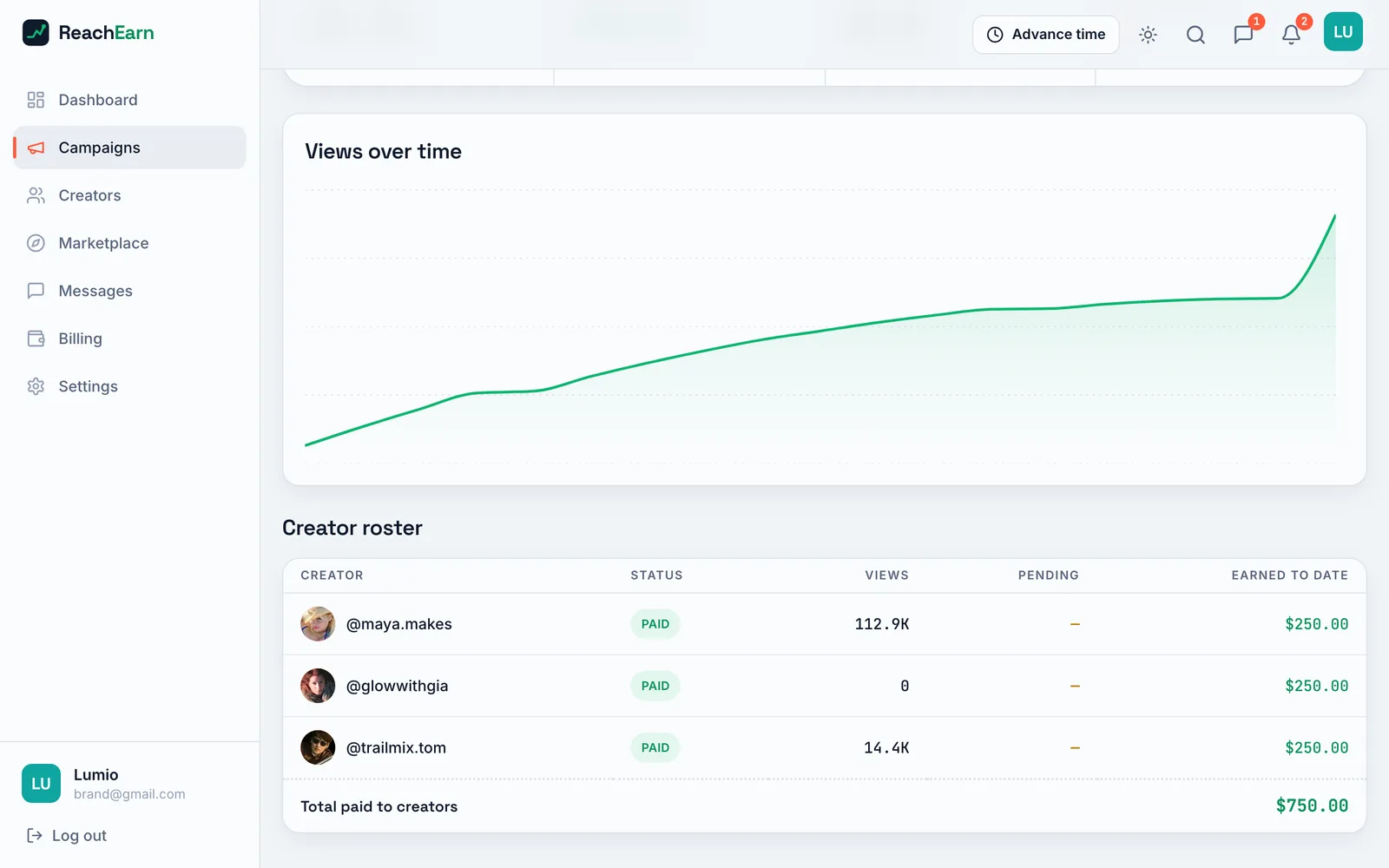Select creator name @trailmix.tom
Screen dimensions: 1389x868
(396, 747)
